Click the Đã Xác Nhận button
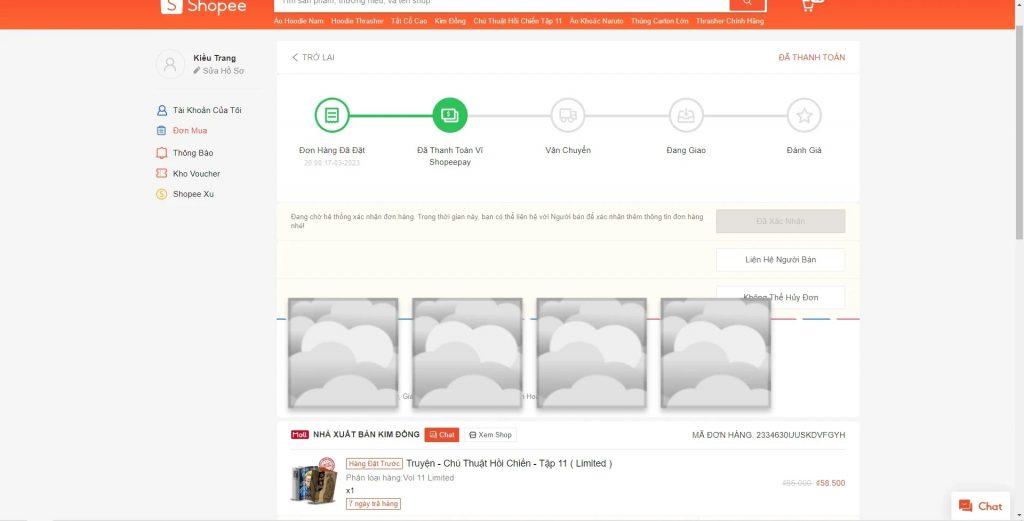The height and width of the screenshot is (521, 1024). coord(780,221)
